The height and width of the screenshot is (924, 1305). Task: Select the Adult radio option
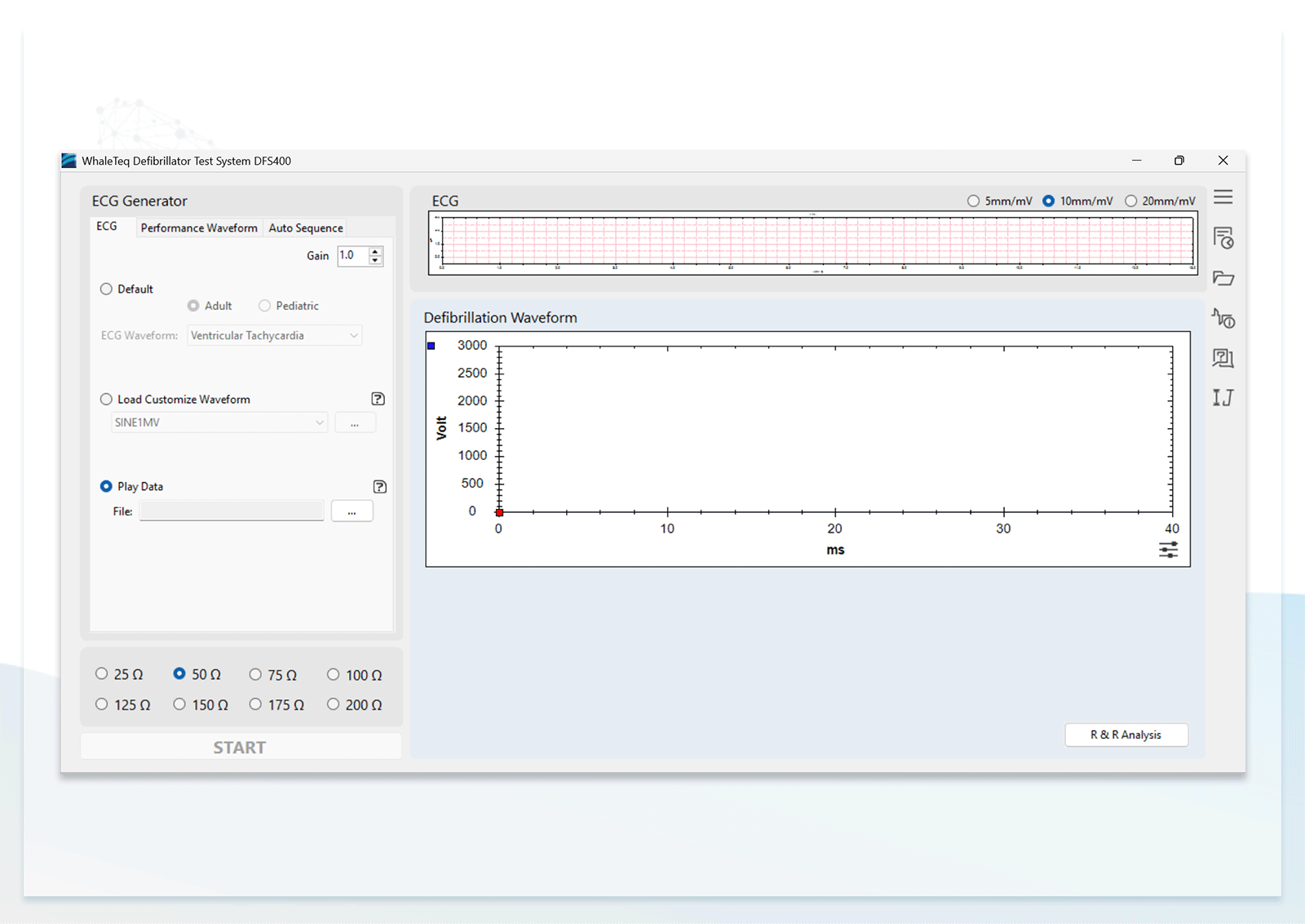[193, 306]
